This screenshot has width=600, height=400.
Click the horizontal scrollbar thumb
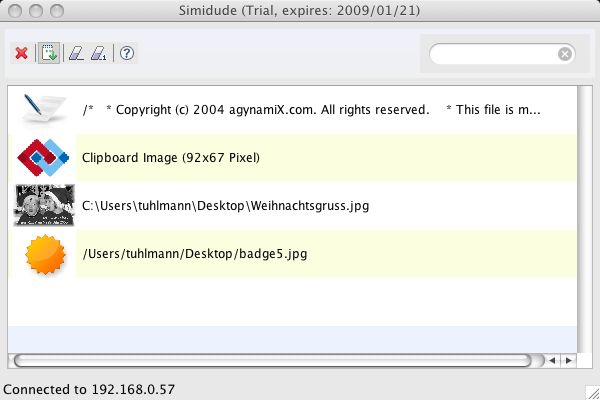click(270, 359)
